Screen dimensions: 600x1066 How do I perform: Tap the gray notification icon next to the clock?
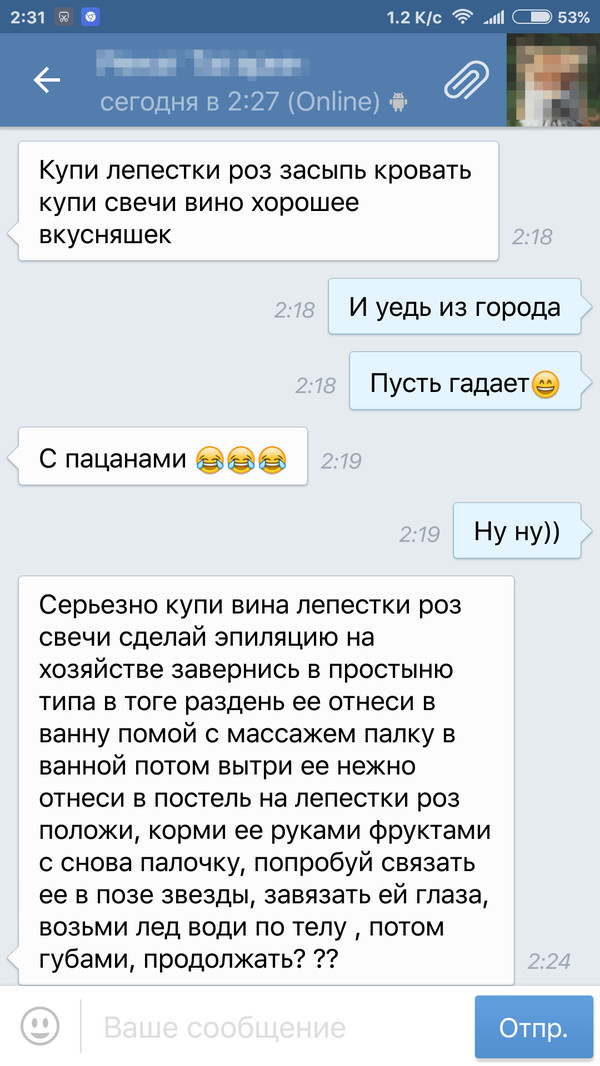point(64,17)
